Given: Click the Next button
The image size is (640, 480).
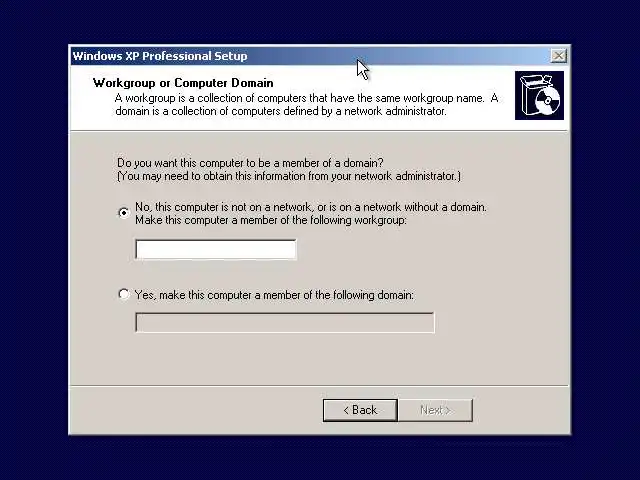Looking at the screenshot, I should (x=436, y=410).
